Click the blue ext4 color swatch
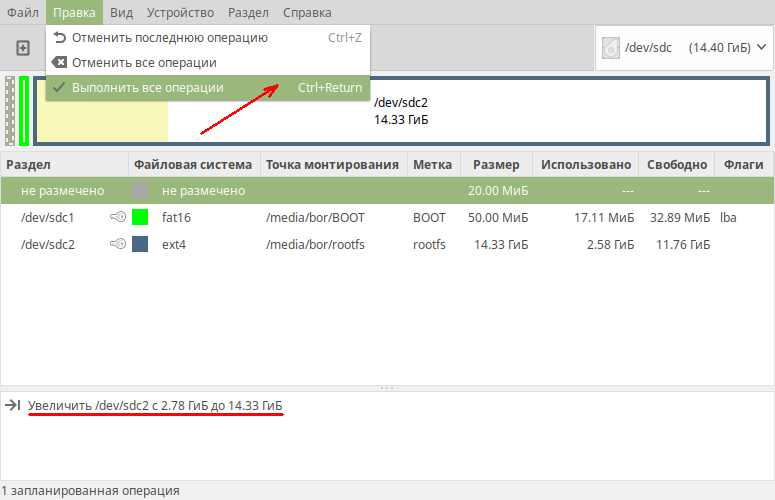Screen dimensions: 775x500 140,244
